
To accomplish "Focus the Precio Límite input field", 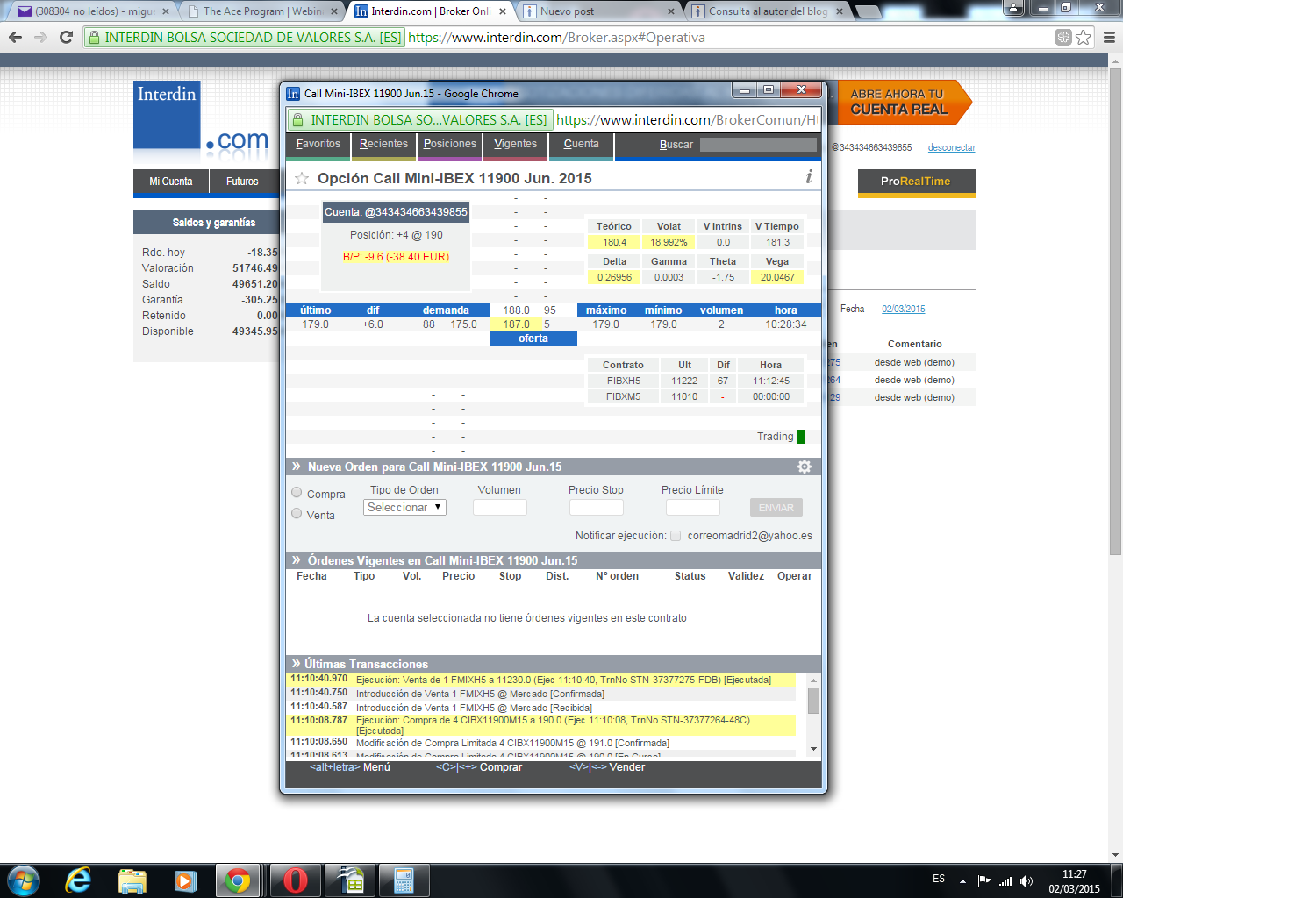I will (x=693, y=507).
